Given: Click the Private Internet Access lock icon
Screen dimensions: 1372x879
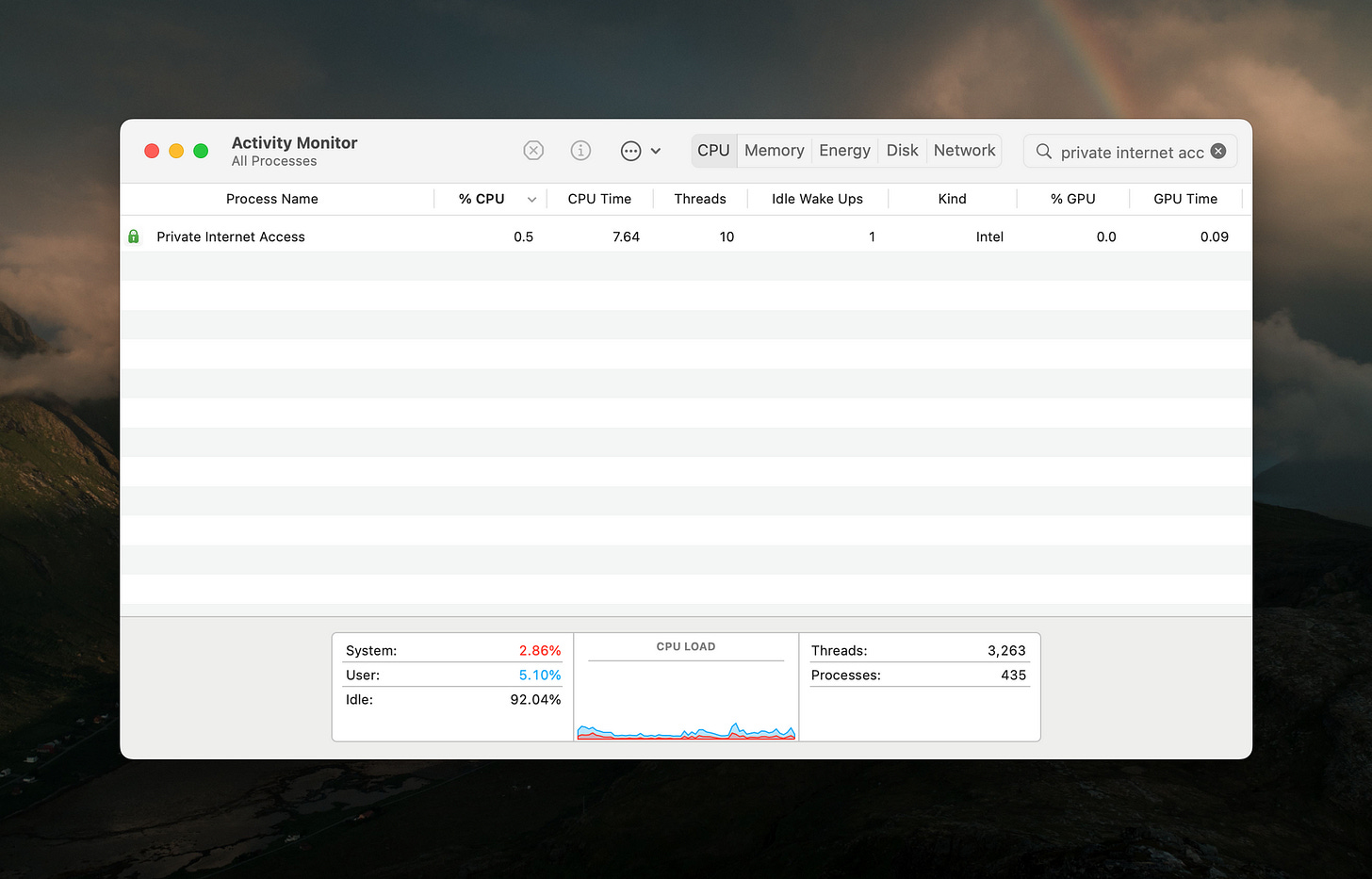Looking at the screenshot, I should [134, 236].
